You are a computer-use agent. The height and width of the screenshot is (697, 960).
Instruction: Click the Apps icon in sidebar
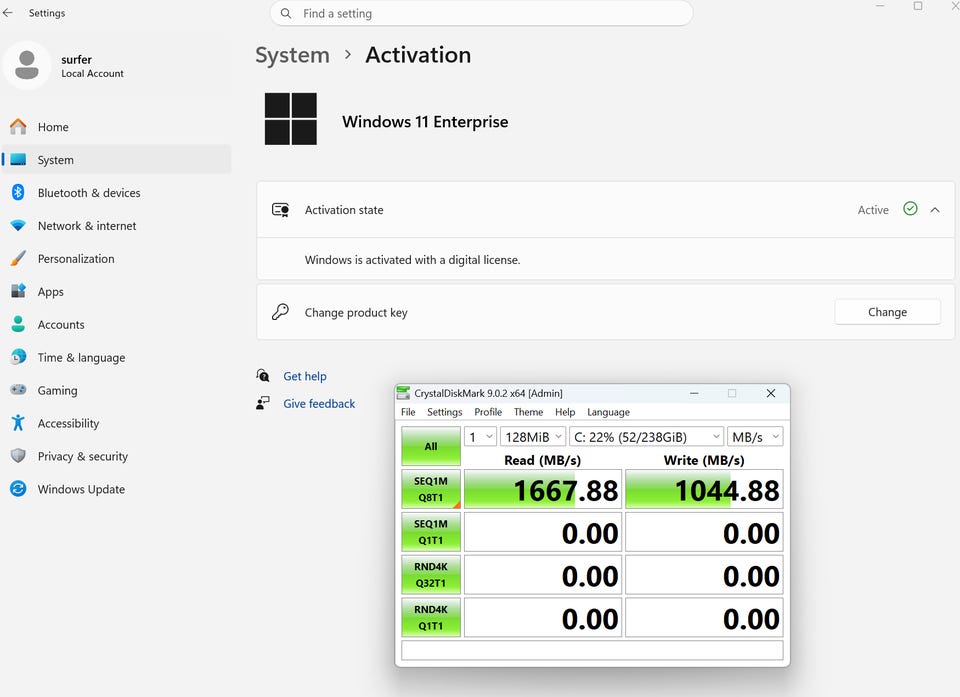(x=18, y=291)
